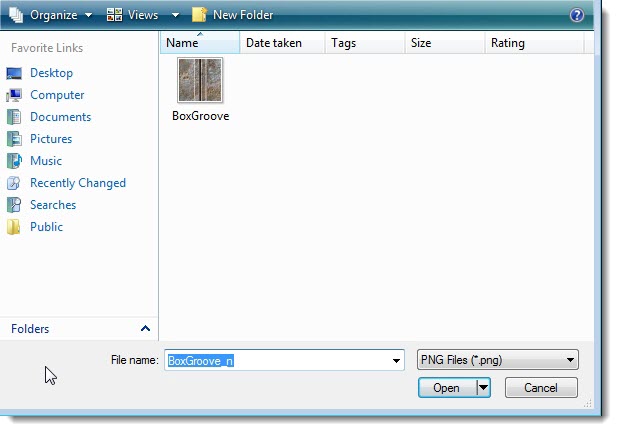Sort by the Tags column

coord(364,43)
